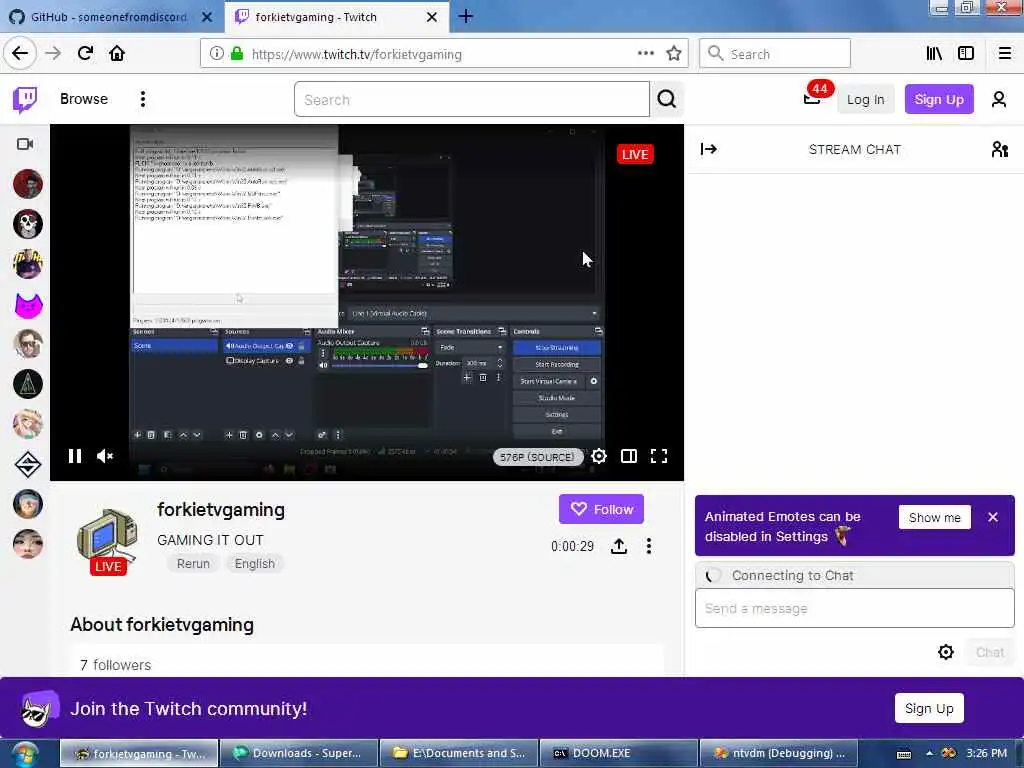Open the three-dot menu beside Browse

142,99
